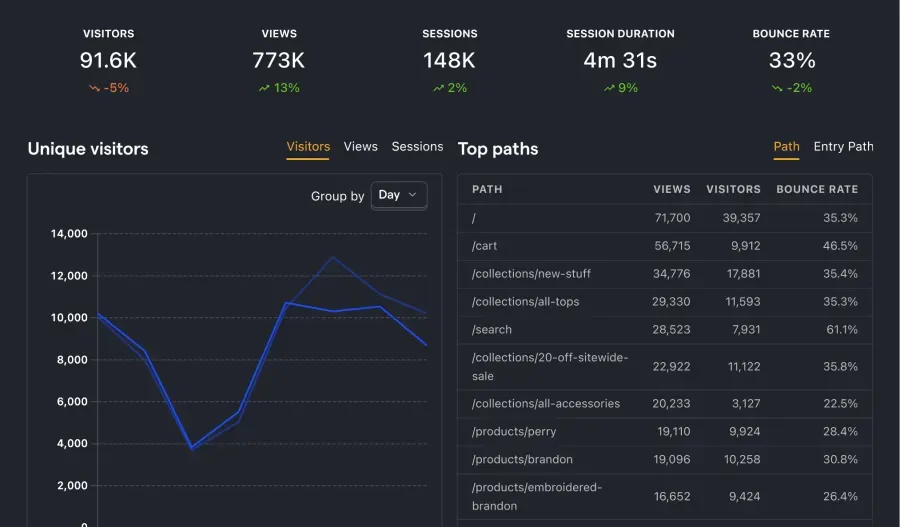Click the 61.1% bounce rate cell
Viewport: 900px width, 527px height.
pos(841,330)
